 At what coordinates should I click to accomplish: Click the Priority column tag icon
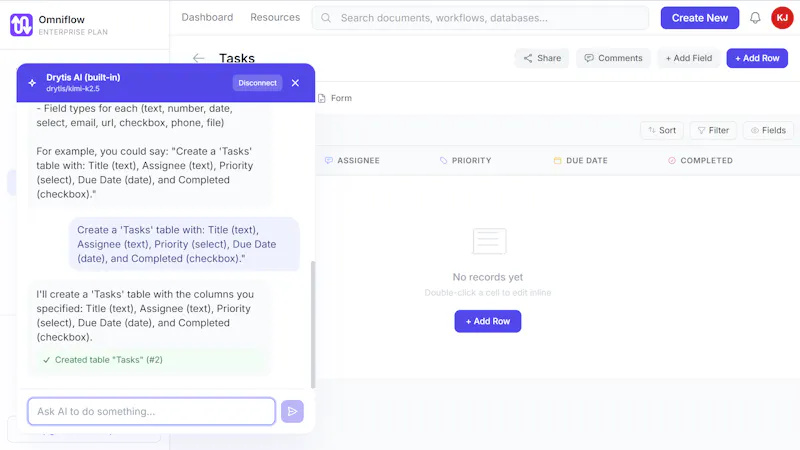443,160
